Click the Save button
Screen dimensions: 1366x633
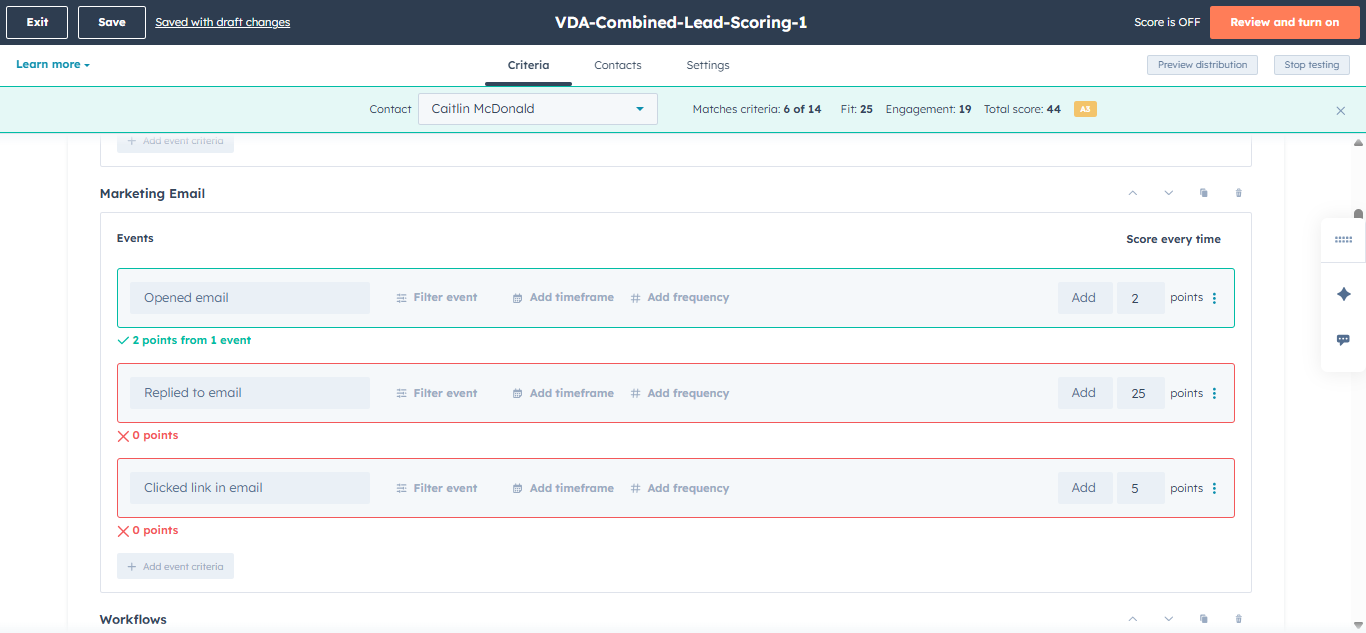click(x=112, y=22)
